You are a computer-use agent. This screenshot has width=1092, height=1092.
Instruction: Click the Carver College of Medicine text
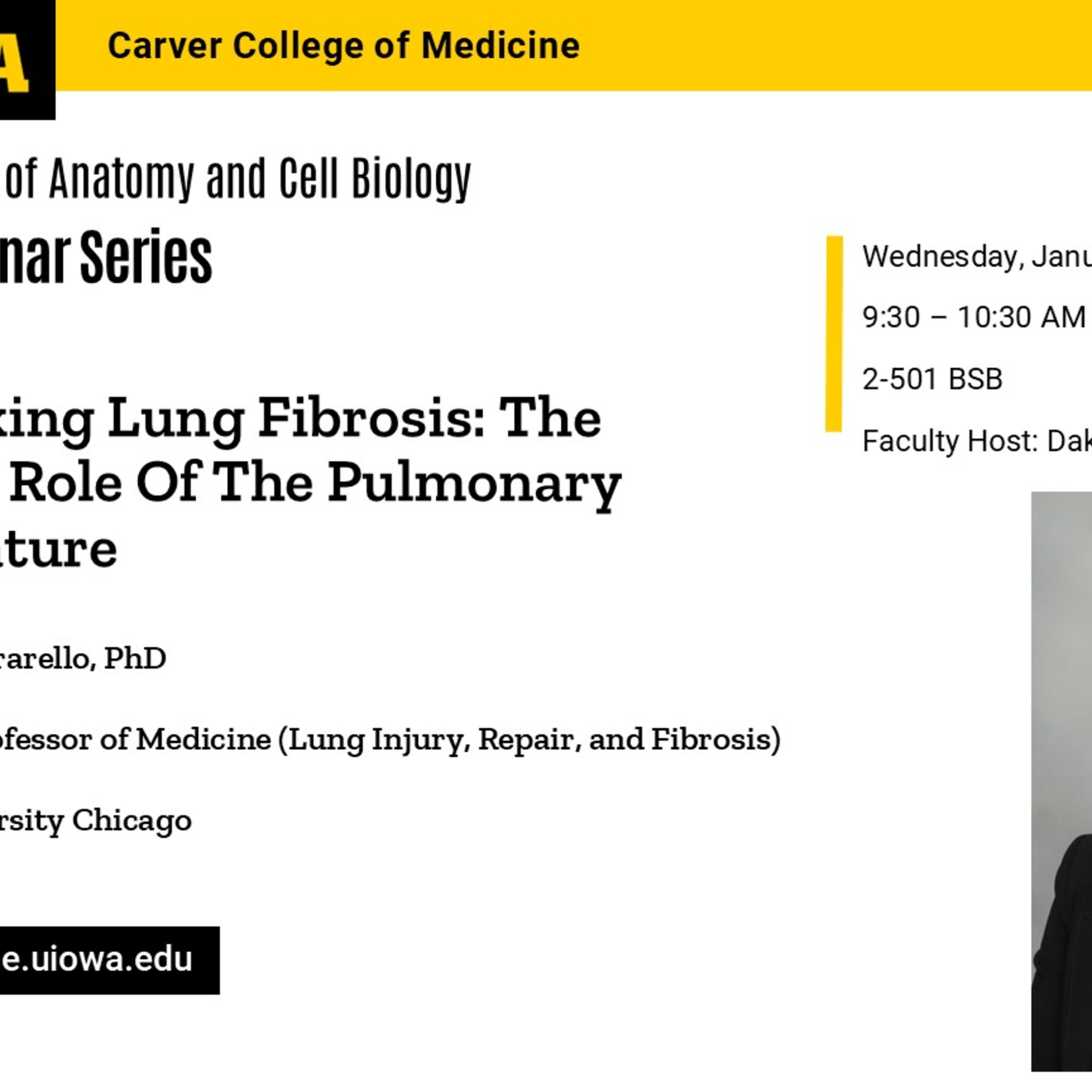[x=344, y=46]
